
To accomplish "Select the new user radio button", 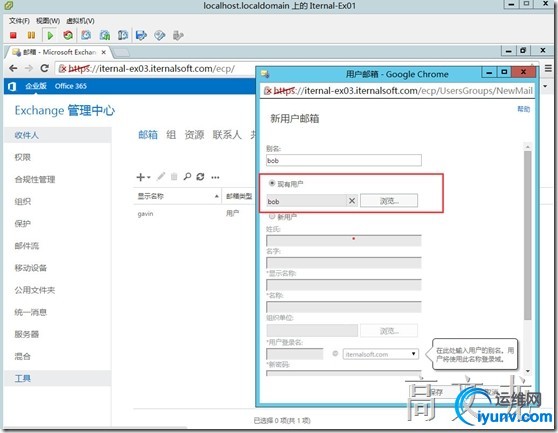I will coord(272,216).
